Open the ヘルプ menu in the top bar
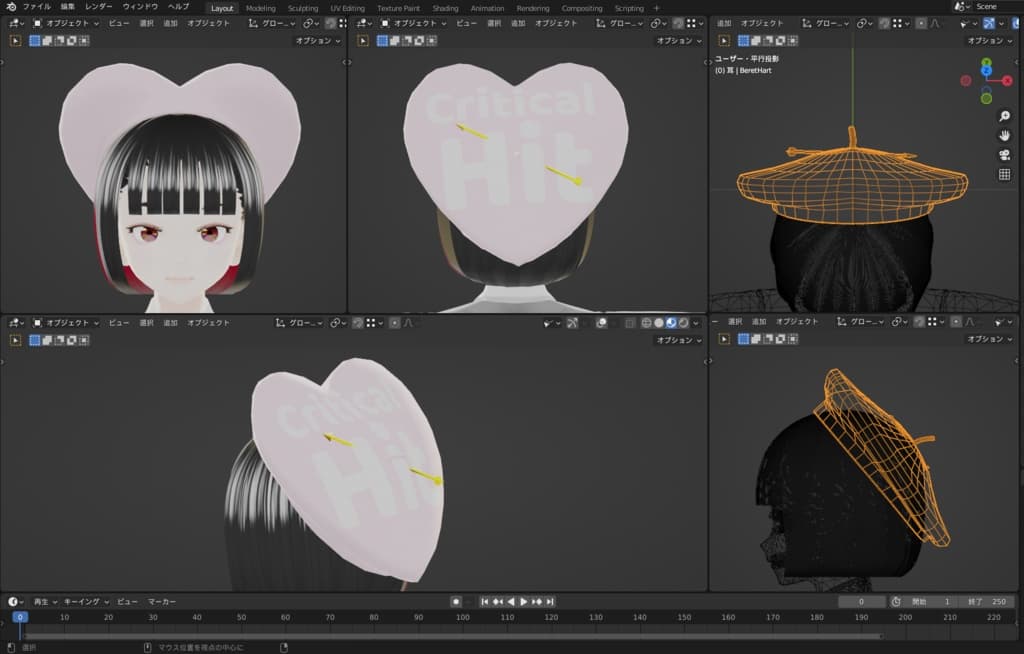 178,7
